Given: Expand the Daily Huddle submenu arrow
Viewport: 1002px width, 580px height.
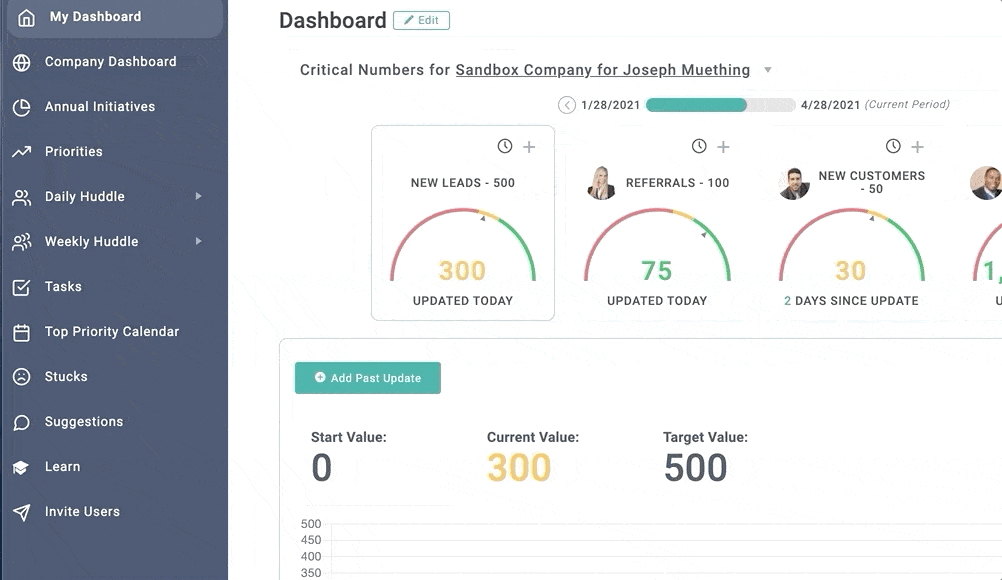Looking at the screenshot, I should pos(199,196).
